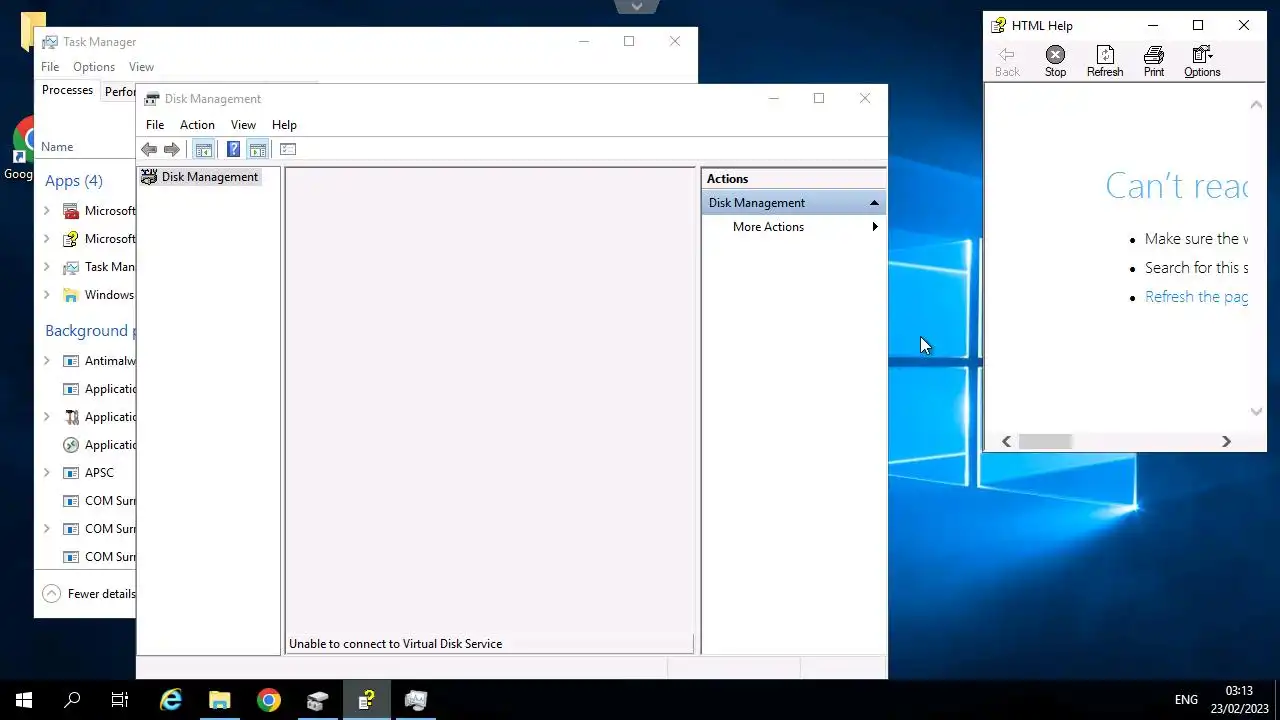Open taskbar Search magnifier

point(72,700)
